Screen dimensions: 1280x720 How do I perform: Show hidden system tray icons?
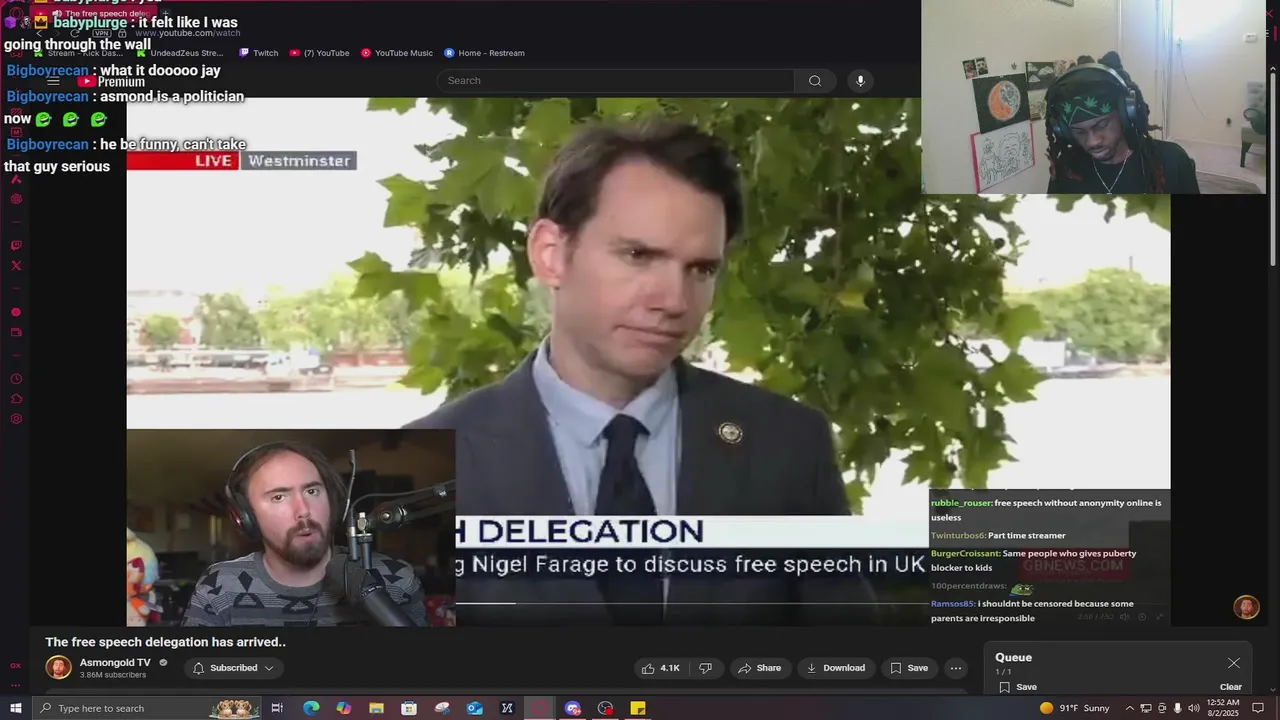[x=1130, y=708]
